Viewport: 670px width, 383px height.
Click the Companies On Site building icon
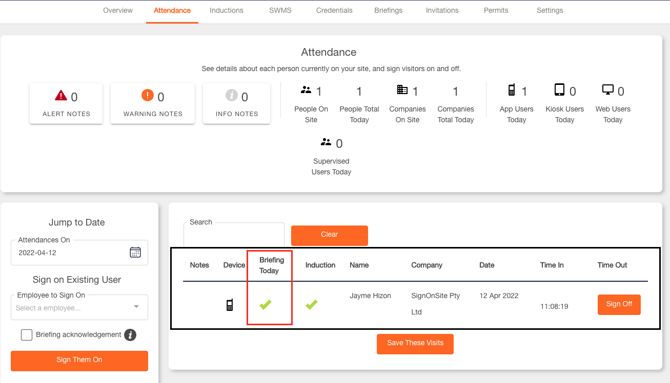tap(402, 89)
